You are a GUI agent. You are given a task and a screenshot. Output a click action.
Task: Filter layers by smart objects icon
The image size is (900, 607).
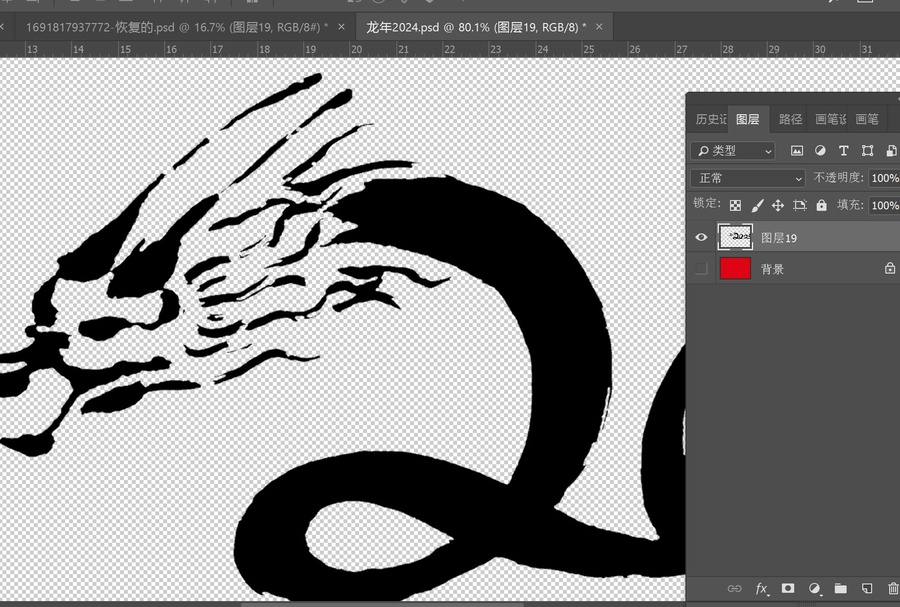point(891,150)
